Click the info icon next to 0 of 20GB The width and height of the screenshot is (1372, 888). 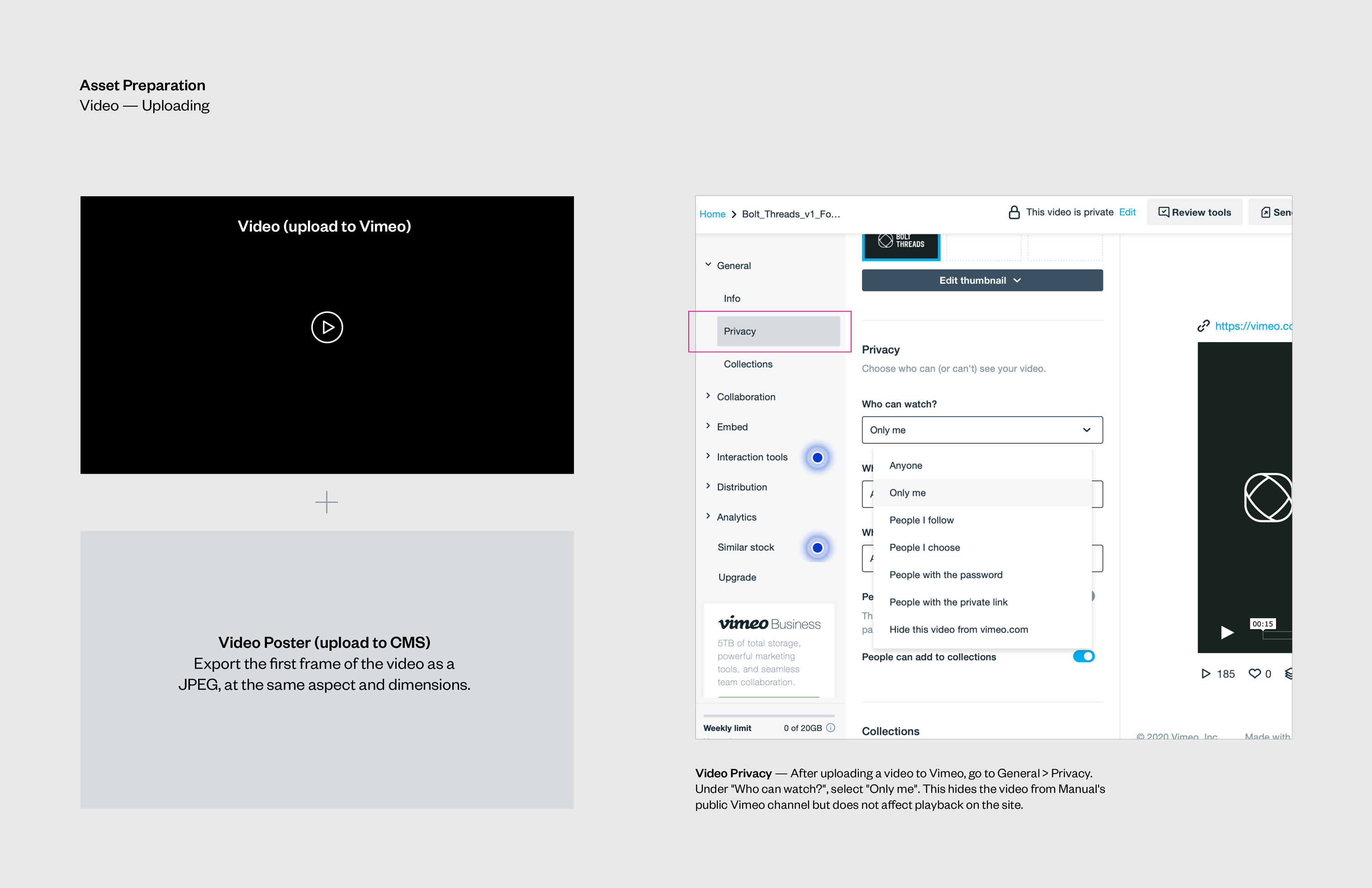tap(831, 728)
